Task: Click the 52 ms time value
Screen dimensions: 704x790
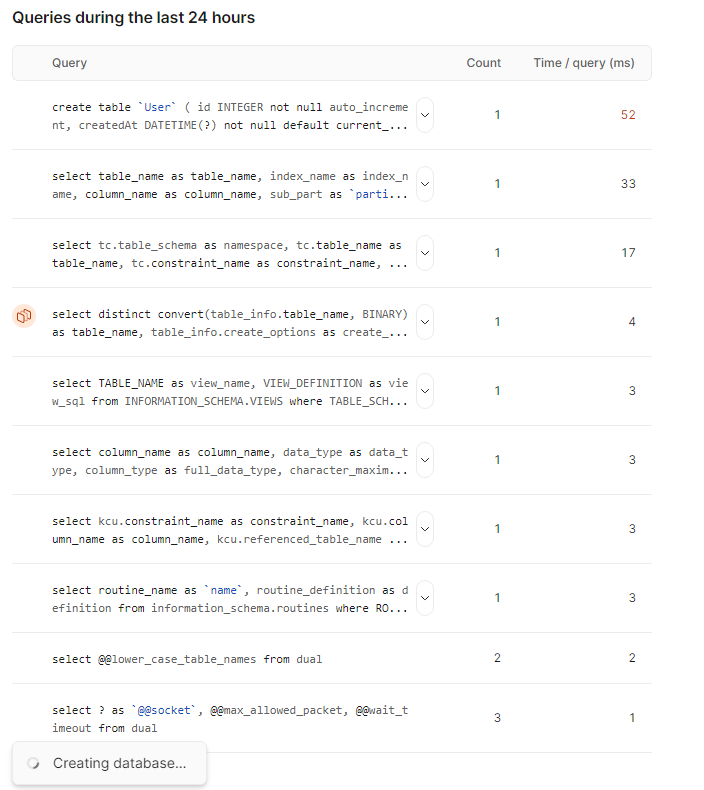Action: 628,115
